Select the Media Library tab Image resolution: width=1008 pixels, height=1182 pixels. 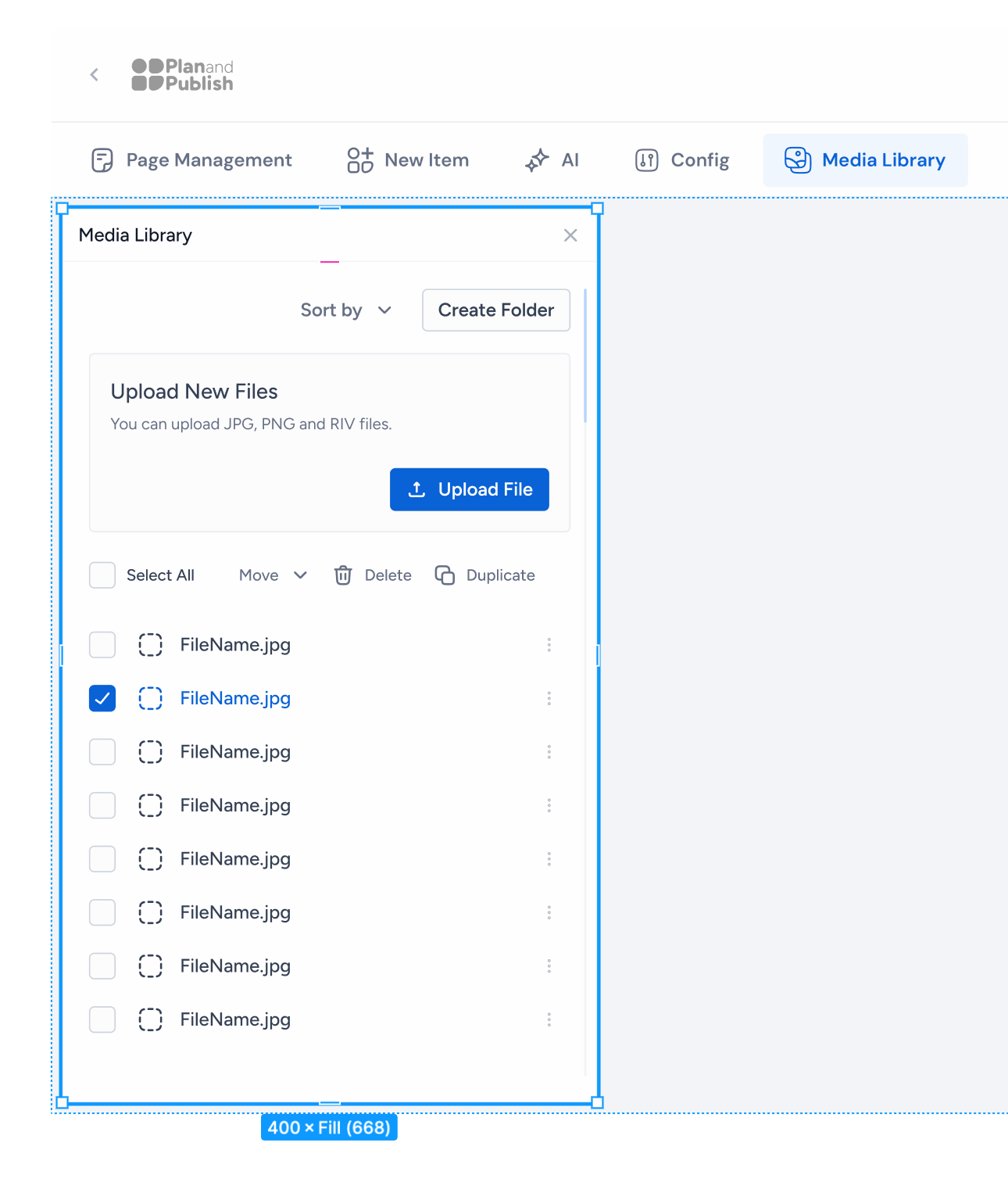tap(865, 160)
